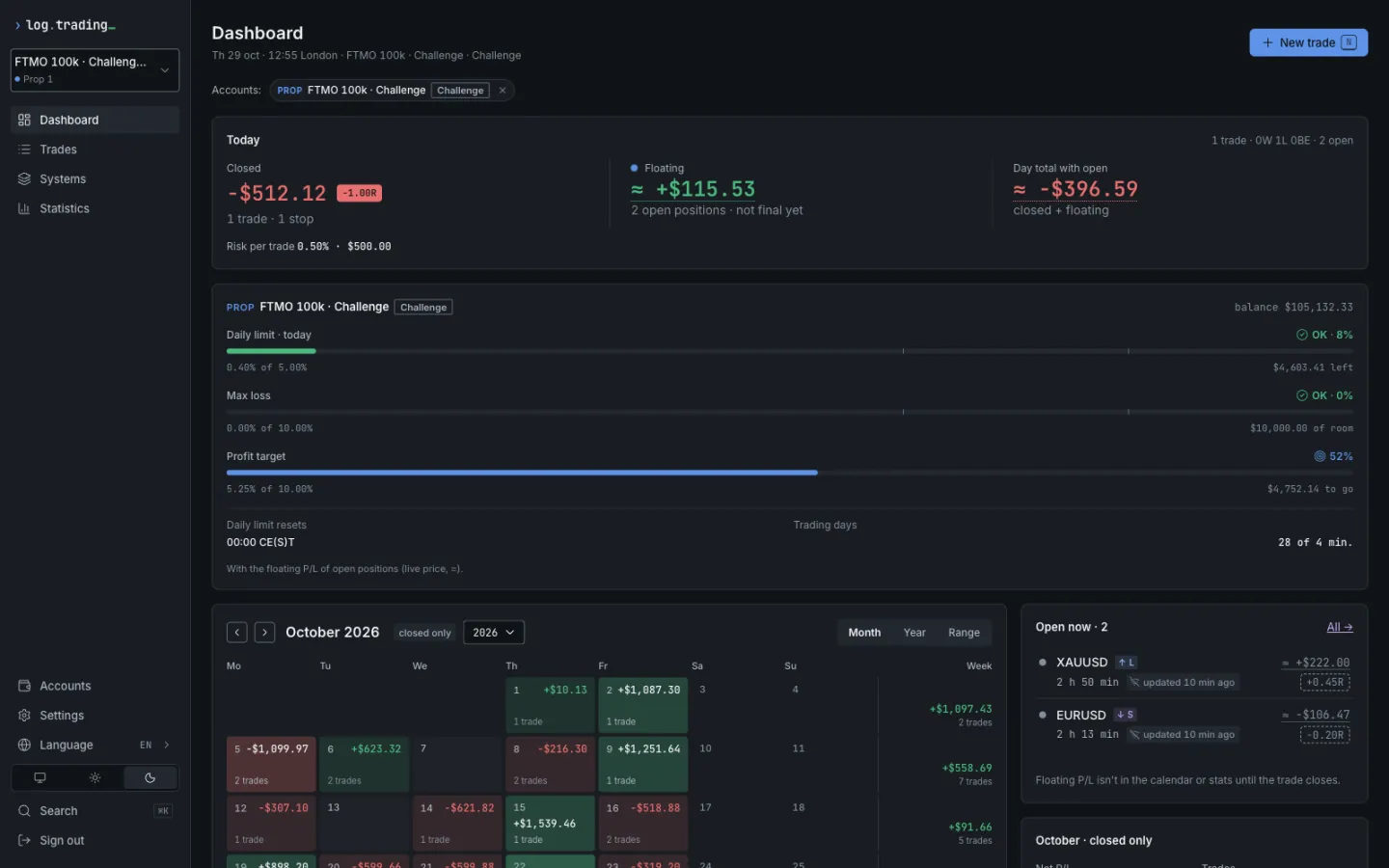Image resolution: width=1389 pixels, height=868 pixels.
Task: Open the Settings gear icon
Action: (x=24, y=716)
